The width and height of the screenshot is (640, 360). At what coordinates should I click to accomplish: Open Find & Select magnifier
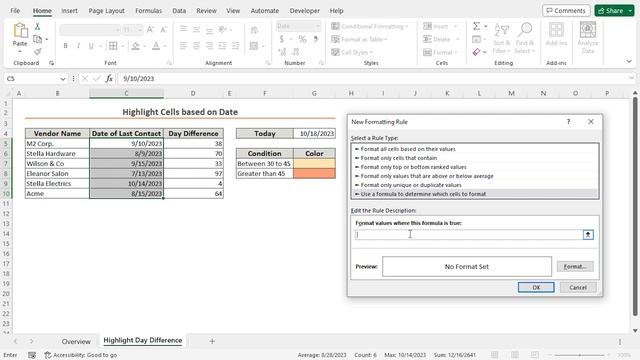tap(524, 39)
